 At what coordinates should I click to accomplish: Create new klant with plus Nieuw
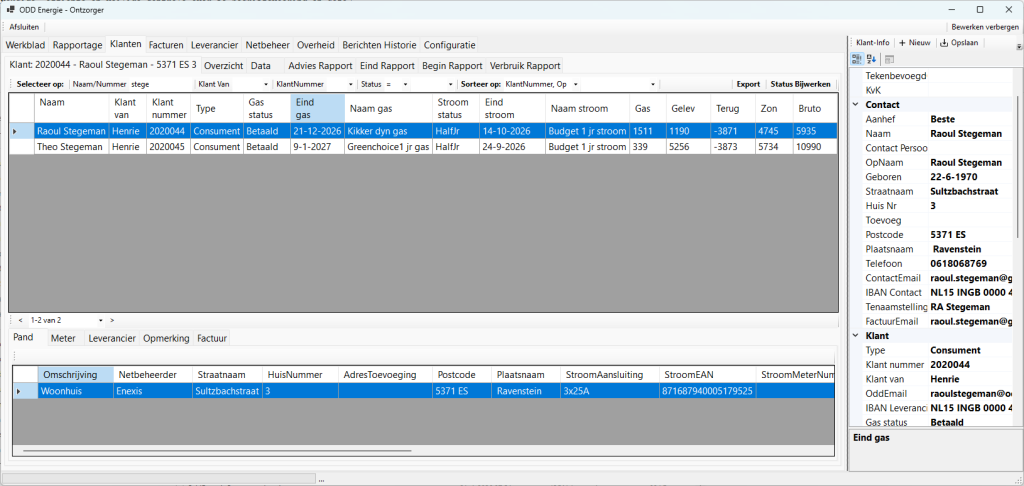click(x=914, y=42)
